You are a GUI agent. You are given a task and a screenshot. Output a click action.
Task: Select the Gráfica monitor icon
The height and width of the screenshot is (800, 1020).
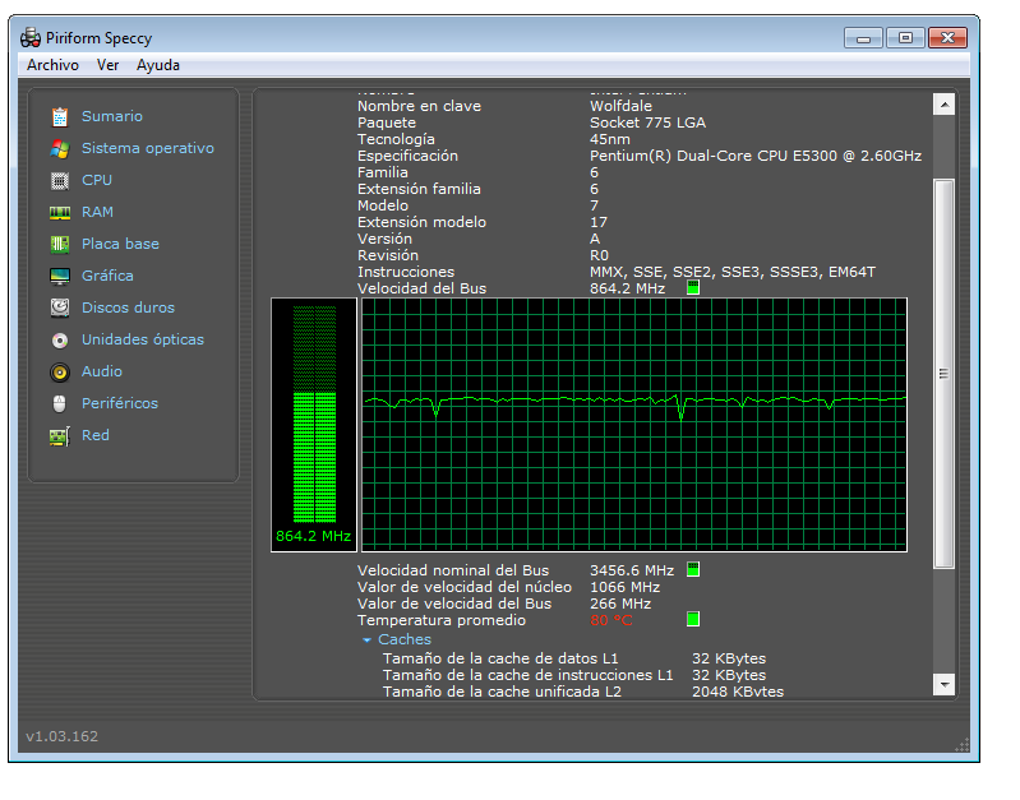(x=60, y=277)
